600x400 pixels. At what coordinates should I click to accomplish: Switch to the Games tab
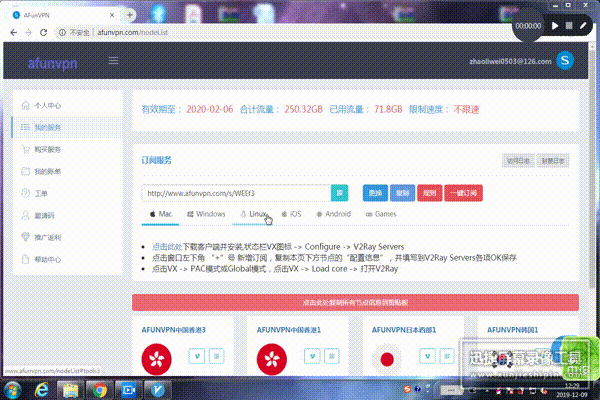tap(381, 214)
